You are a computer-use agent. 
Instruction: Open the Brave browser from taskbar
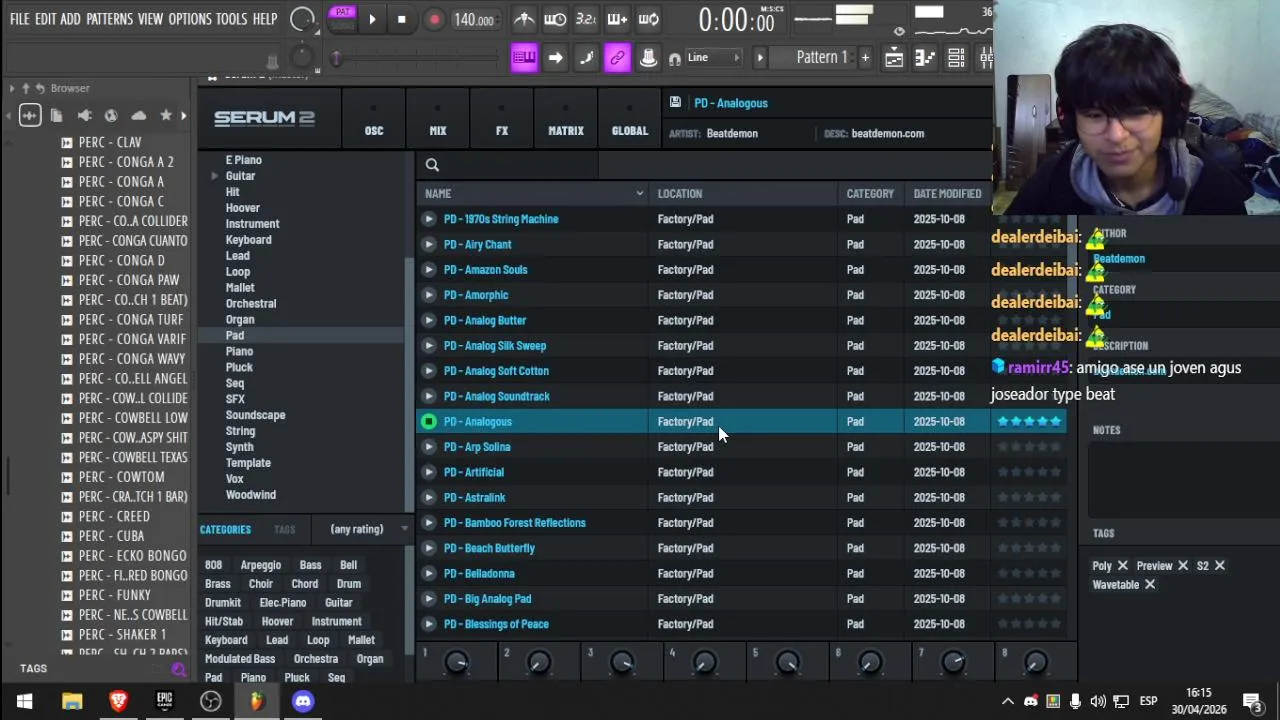click(118, 701)
